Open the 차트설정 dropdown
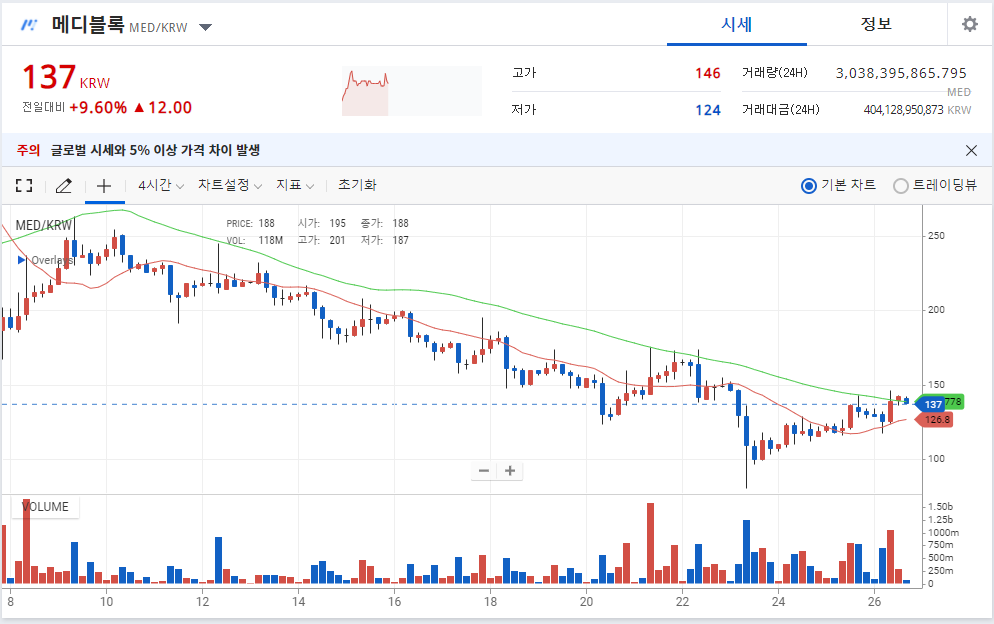This screenshot has width=994, height=624. pos(229,185)
